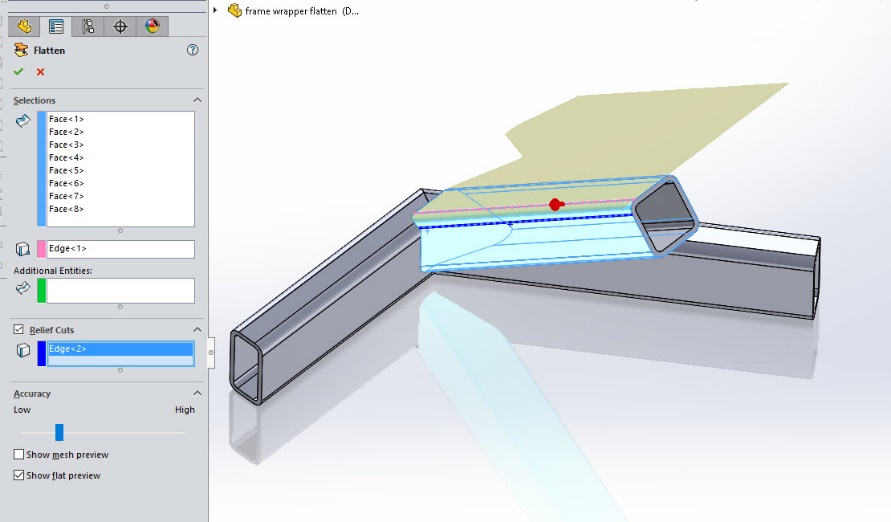
Task: Collapse the Selections section
Action: point(197,100)
